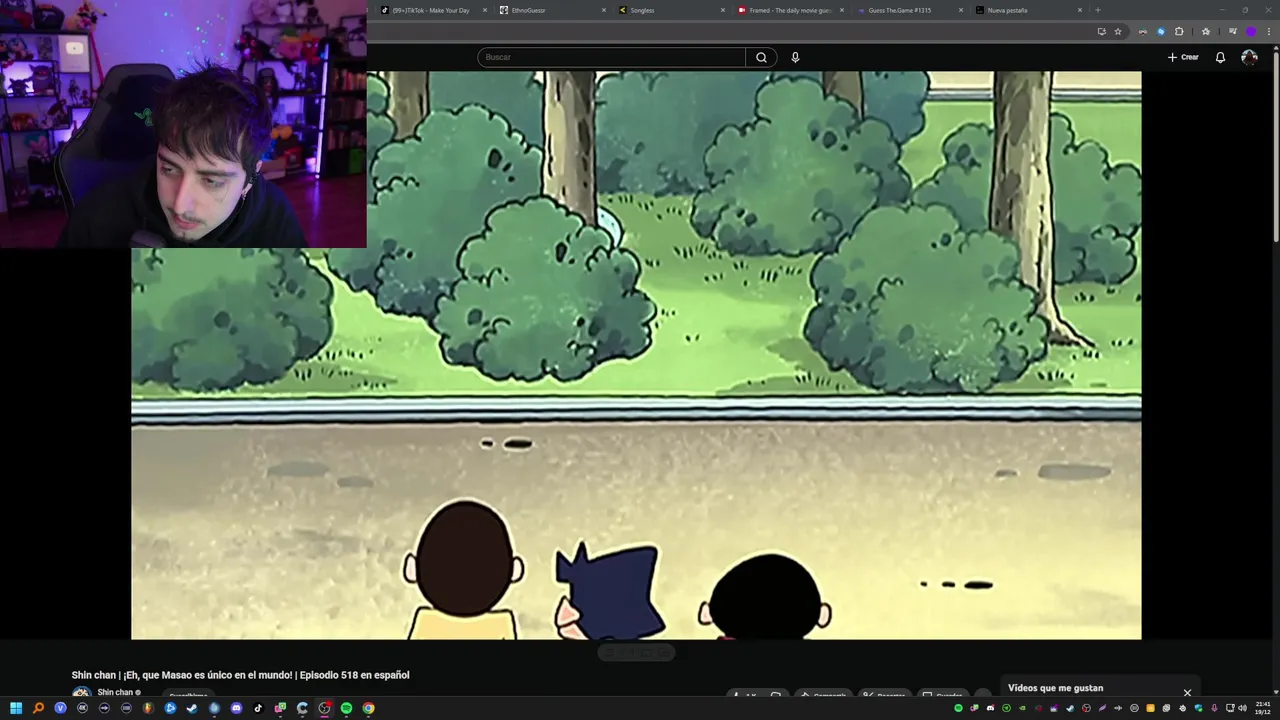Open OBS Studio from the taskbar

(325, 708)
